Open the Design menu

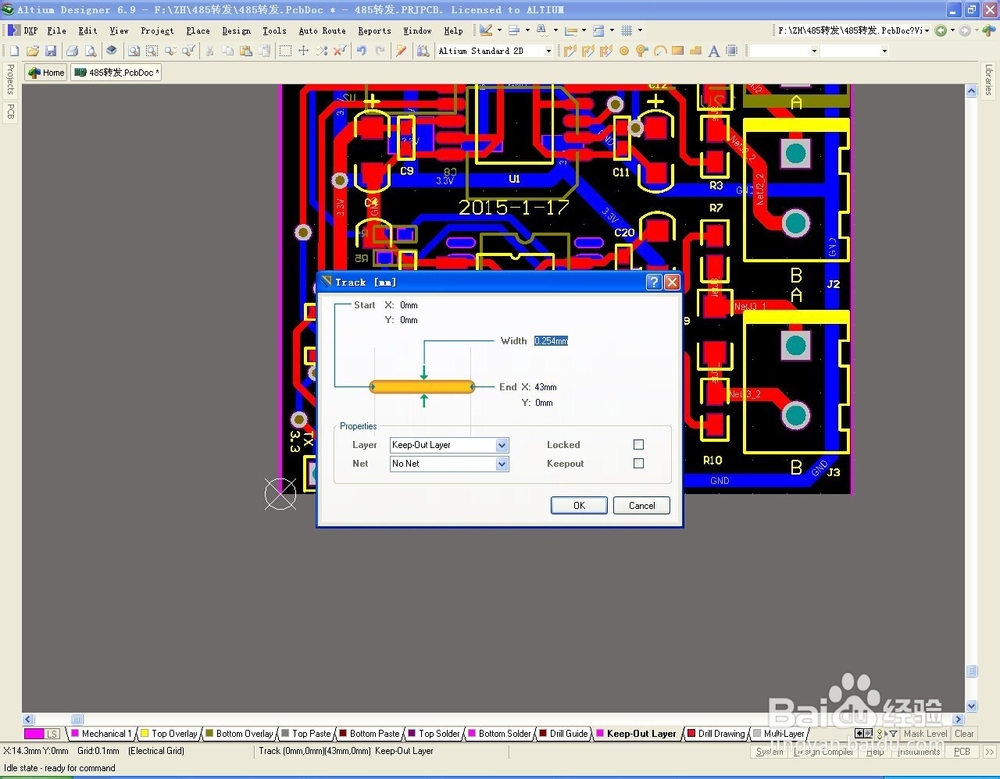click(236, 31)
